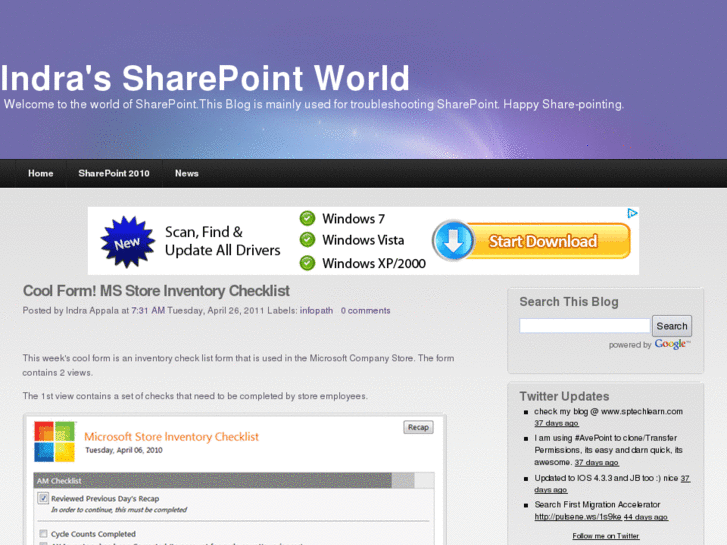727x545 pixels.
Task: Open the SharePoint 2010 menu item
Action: pyautogui.click(x=114, y=173)
